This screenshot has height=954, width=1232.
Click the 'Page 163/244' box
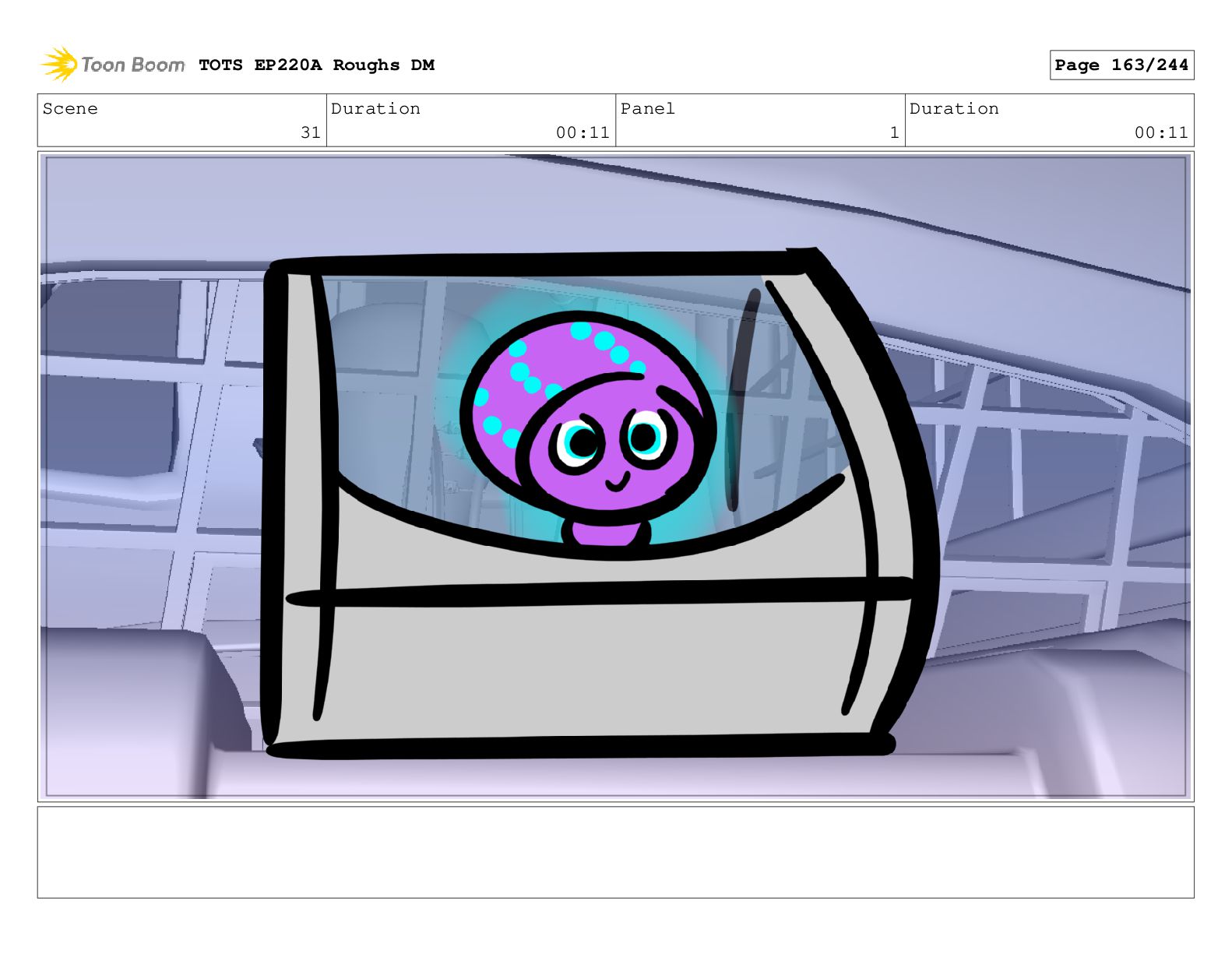click(x=1121, y=65)
